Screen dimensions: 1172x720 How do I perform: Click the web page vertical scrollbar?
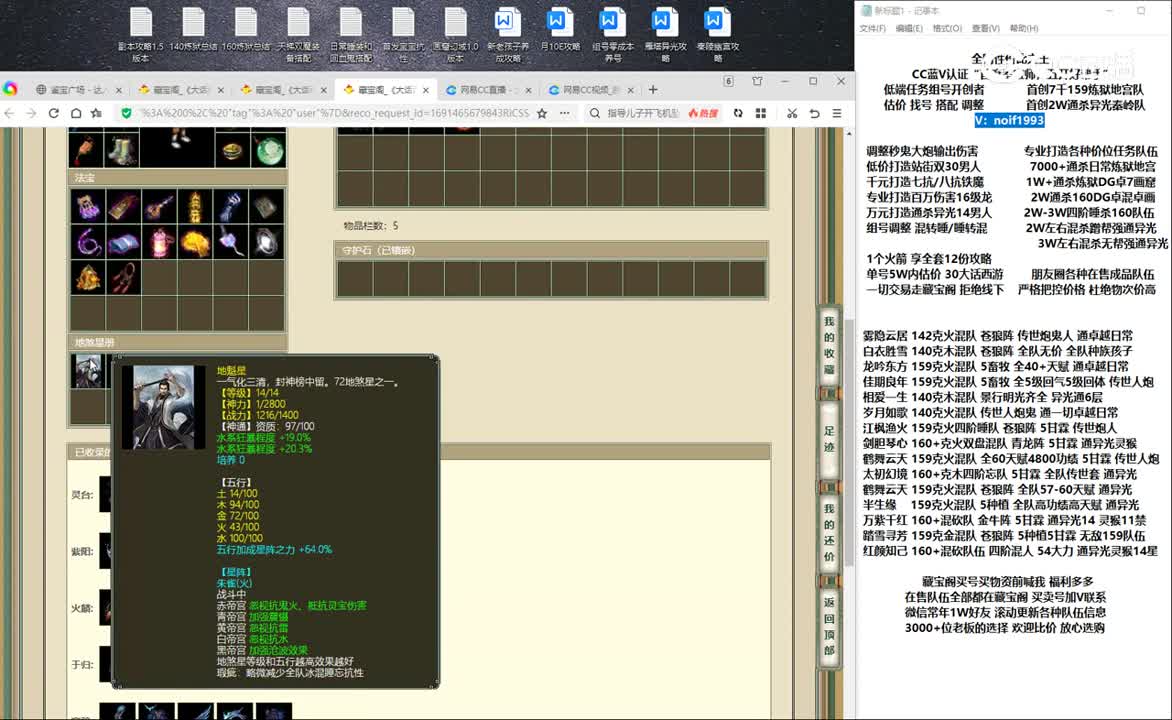tap(848, 441)
